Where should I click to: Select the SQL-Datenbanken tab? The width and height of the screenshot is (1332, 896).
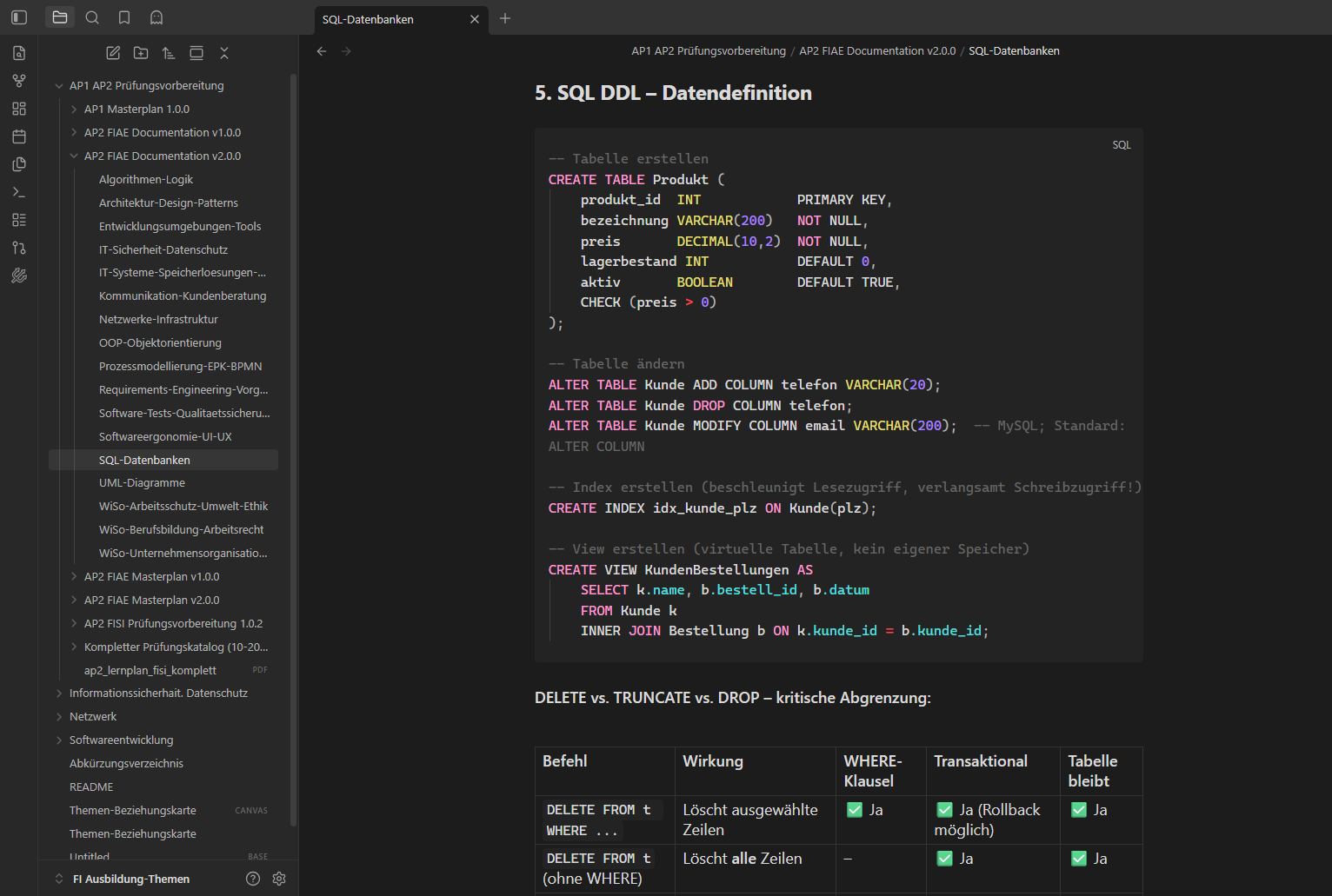(400, 19)
